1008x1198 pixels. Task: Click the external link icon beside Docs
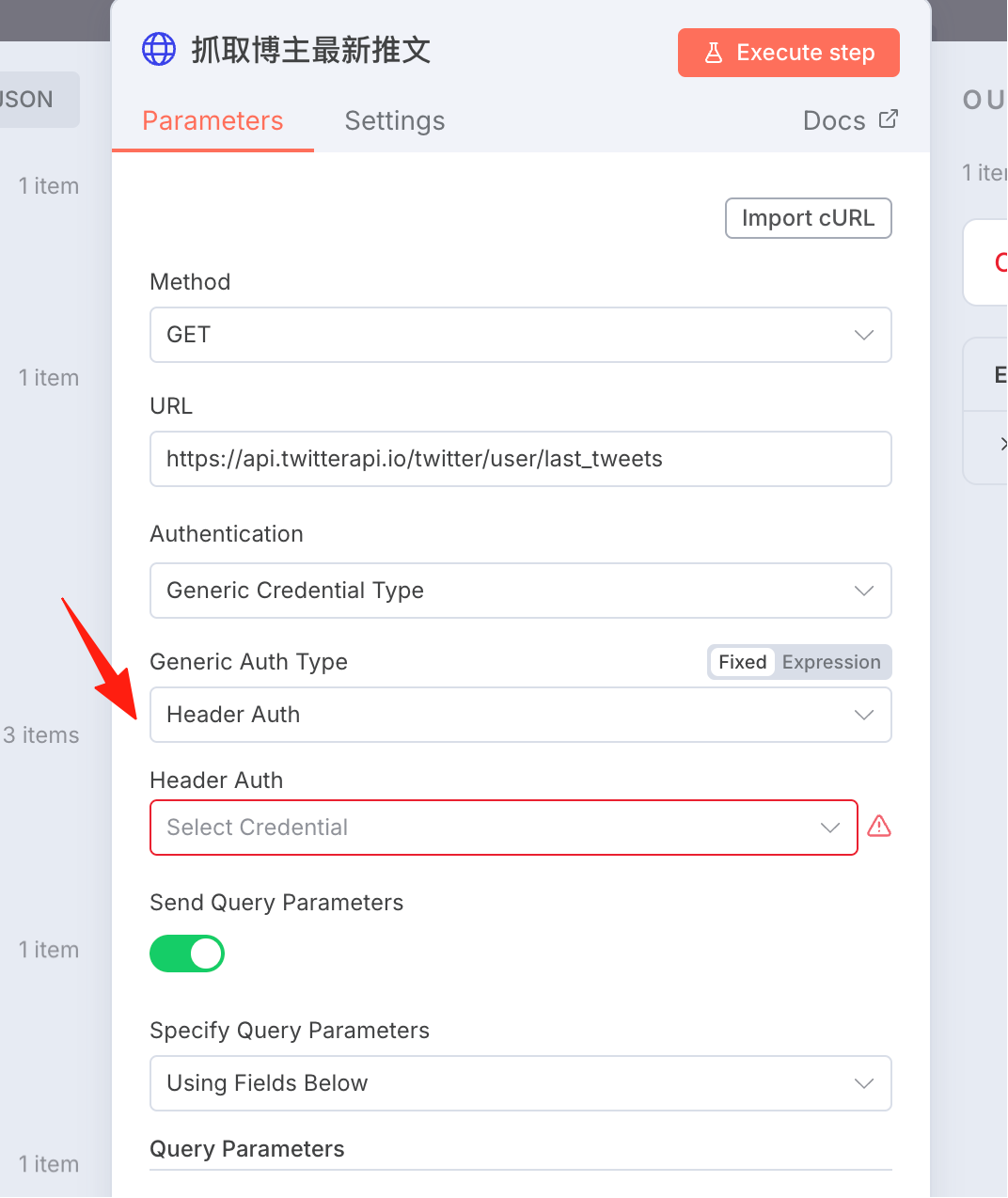pos(889,119)
